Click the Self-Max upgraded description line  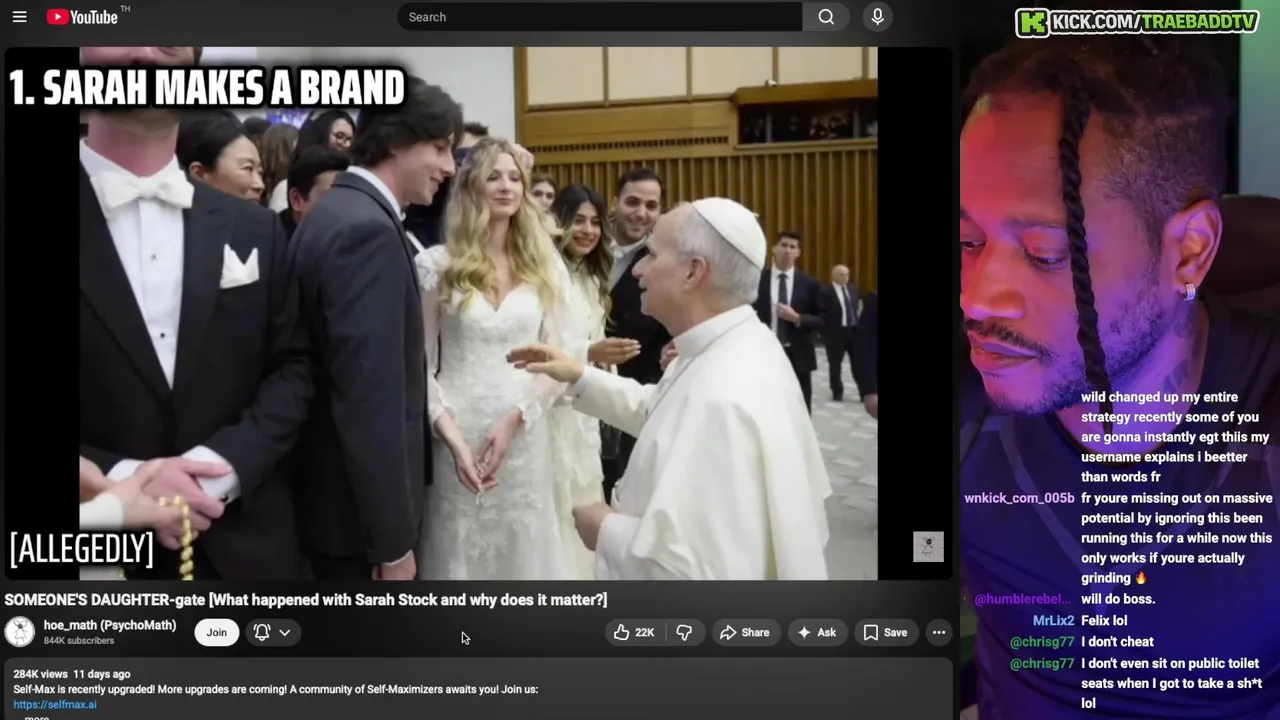pyautogui.click(x=276, y=689)
